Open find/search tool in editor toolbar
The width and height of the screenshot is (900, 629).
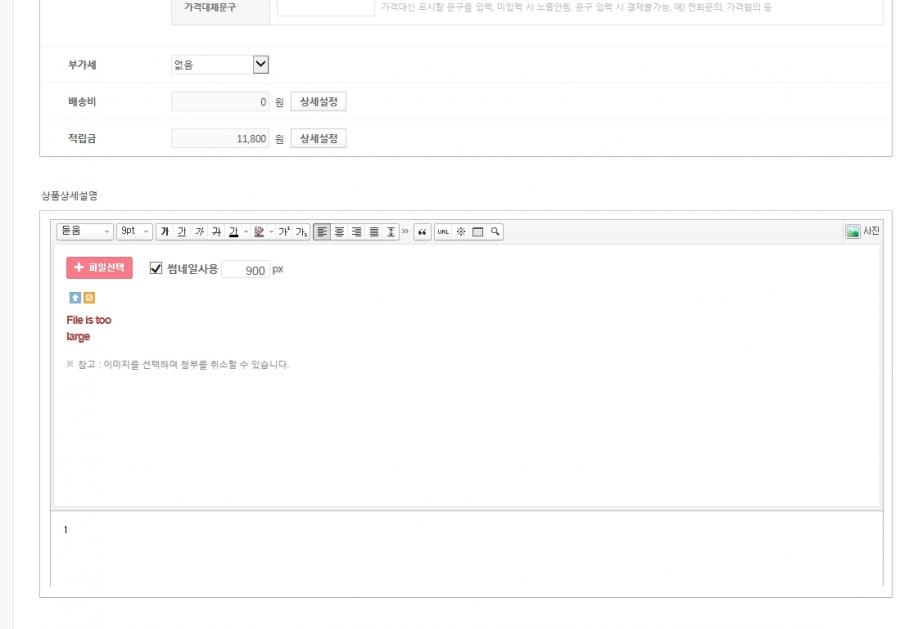tap(495, 232)
